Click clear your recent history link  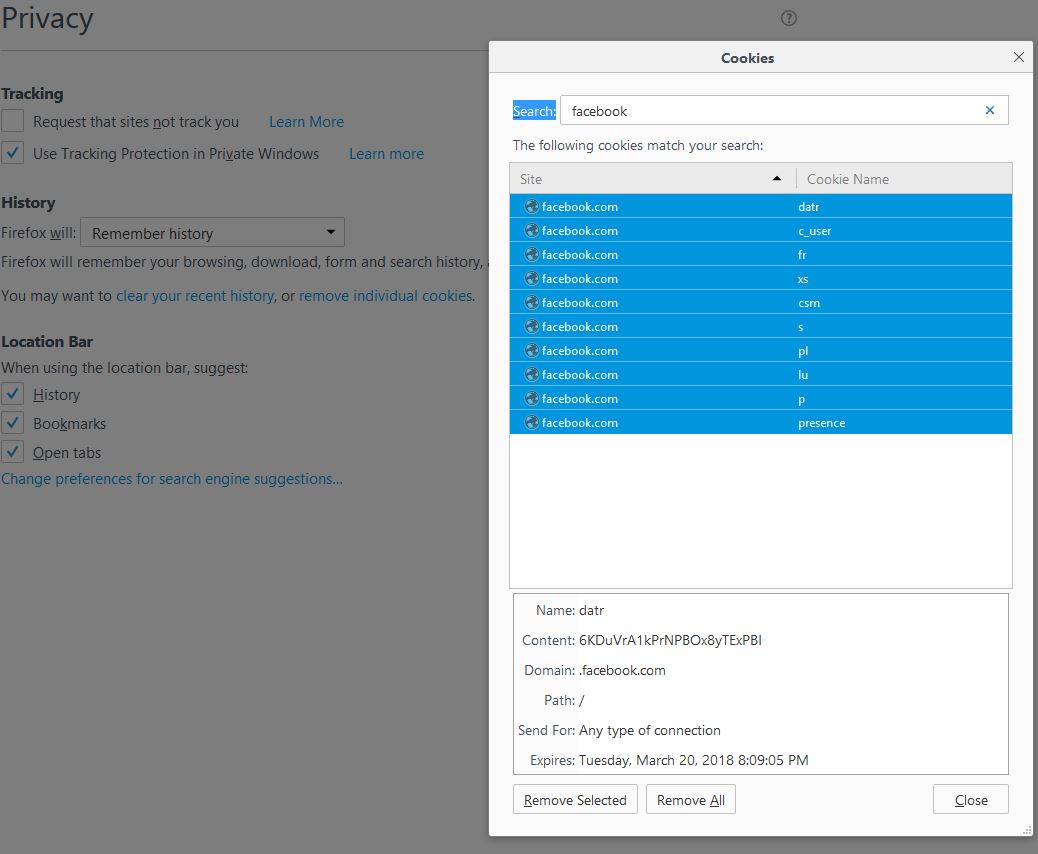coord(195,296)
